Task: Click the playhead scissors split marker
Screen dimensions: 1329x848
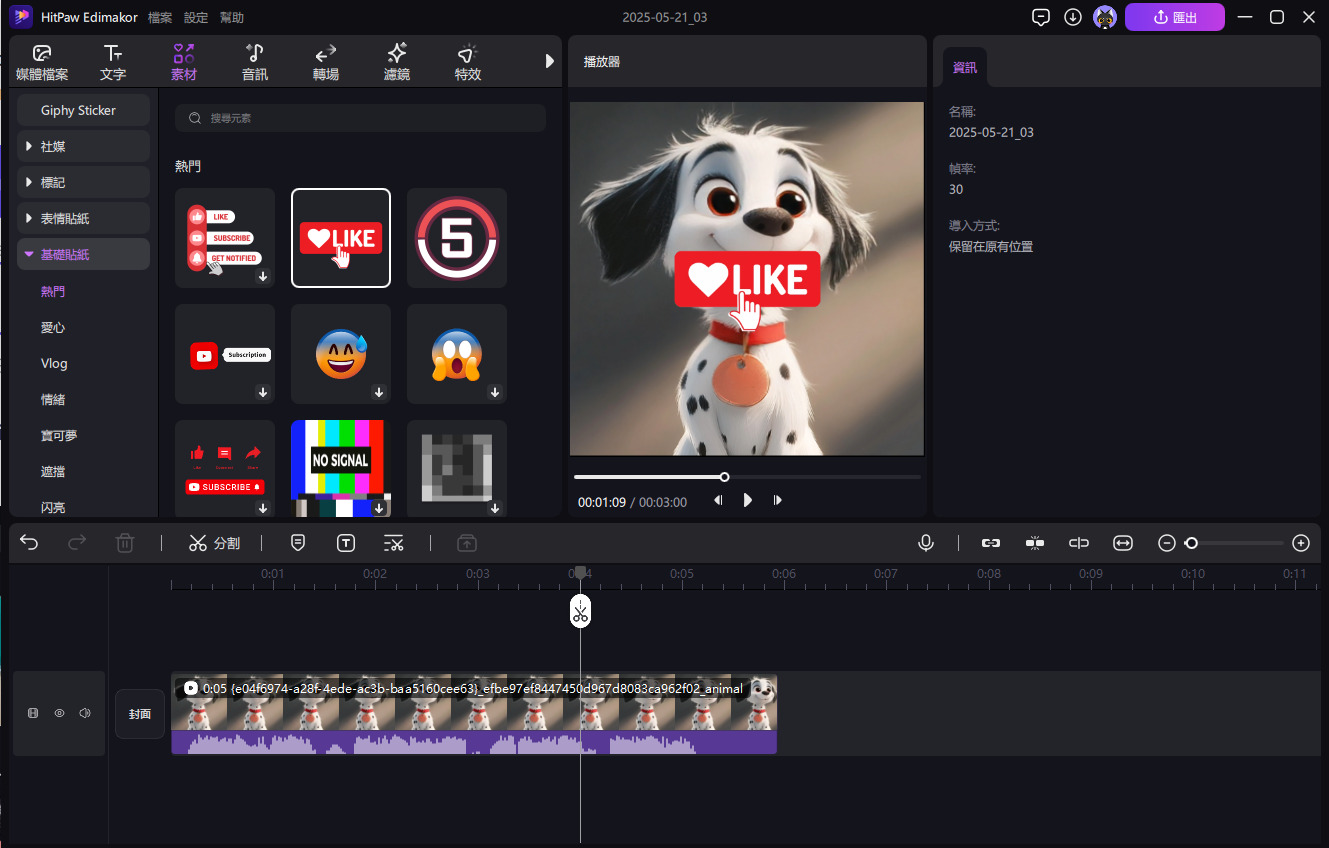Action: (580, 611)
